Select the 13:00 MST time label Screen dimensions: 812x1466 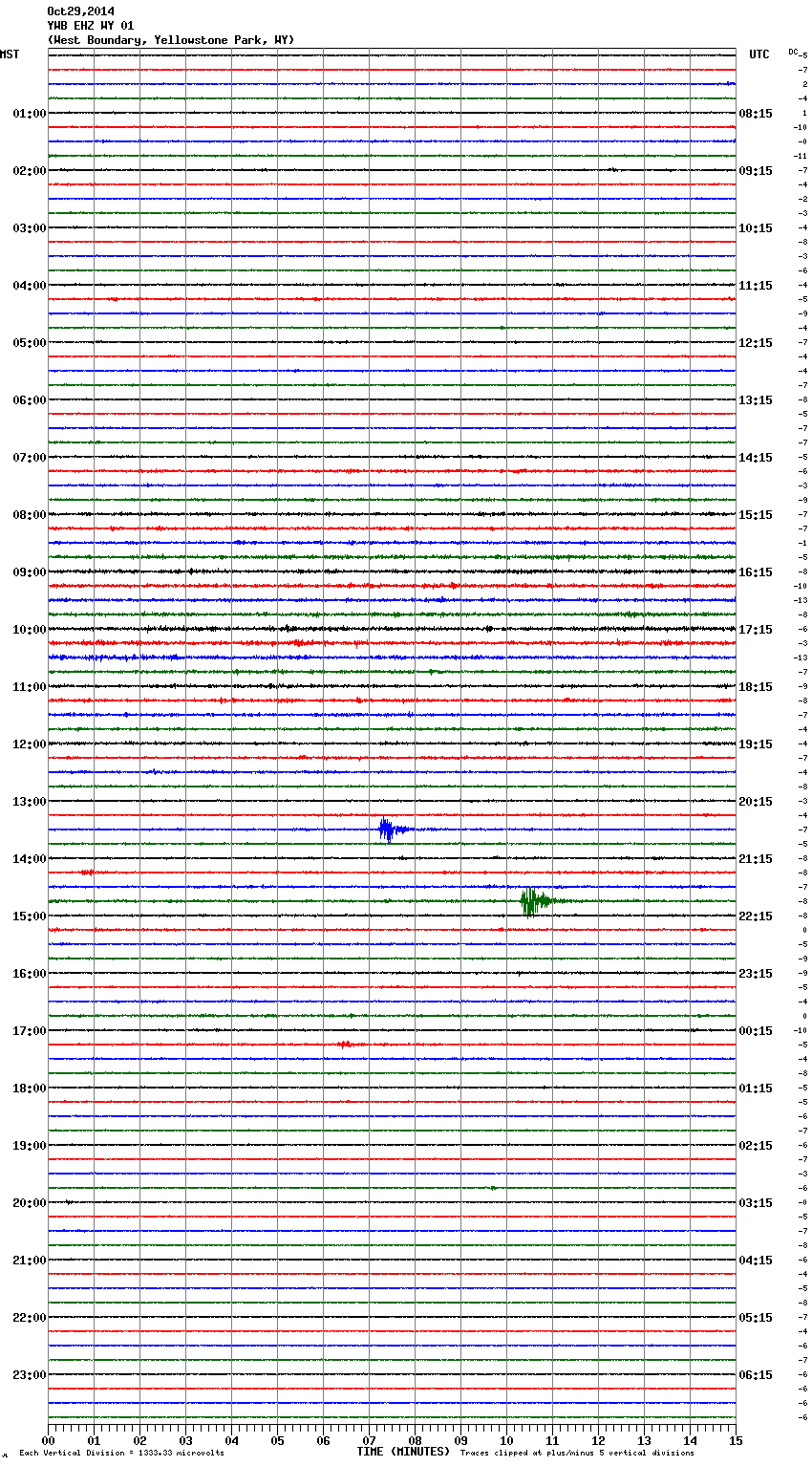(30, 802)
